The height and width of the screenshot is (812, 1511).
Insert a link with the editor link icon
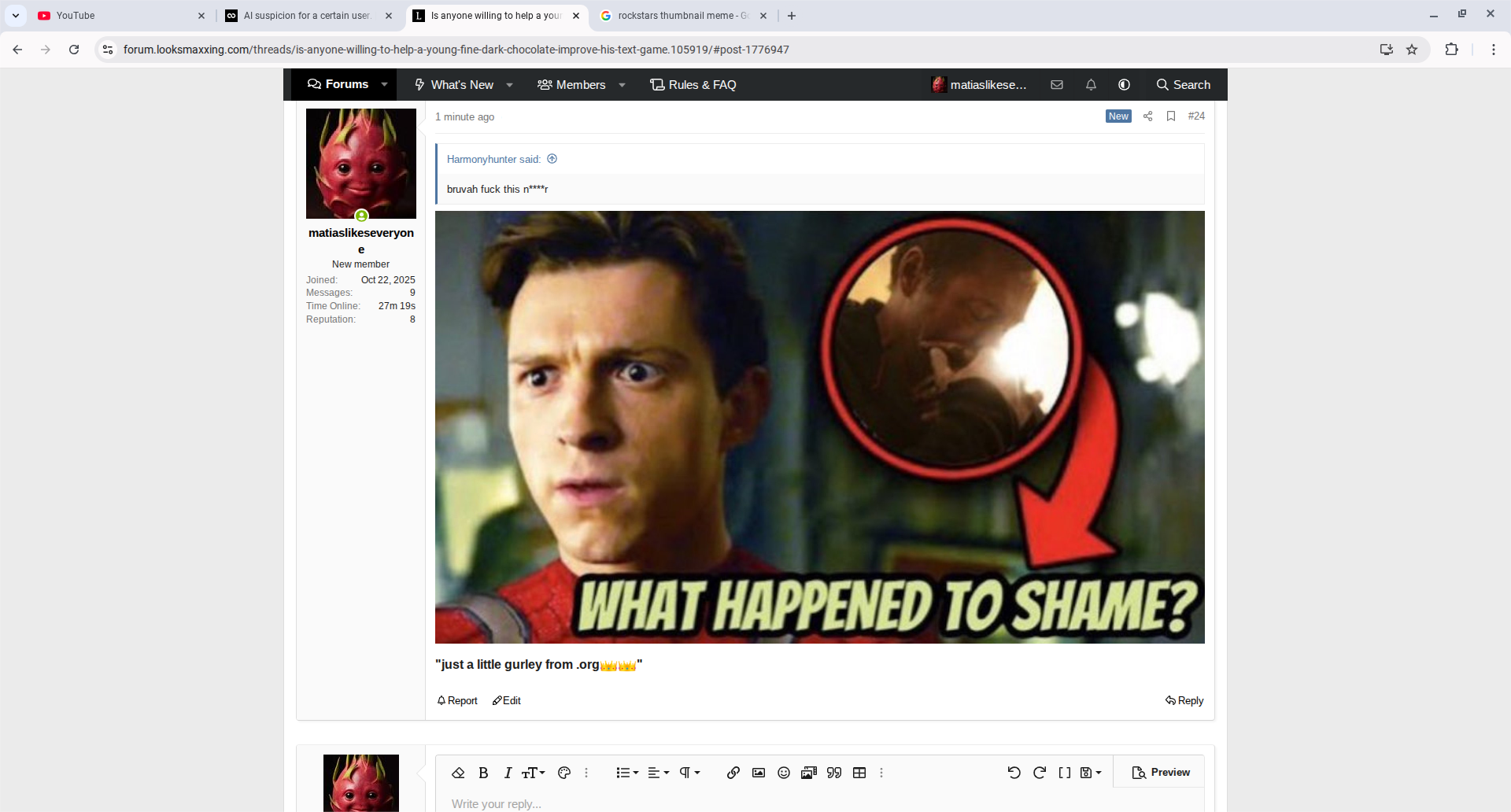[733, 773]
